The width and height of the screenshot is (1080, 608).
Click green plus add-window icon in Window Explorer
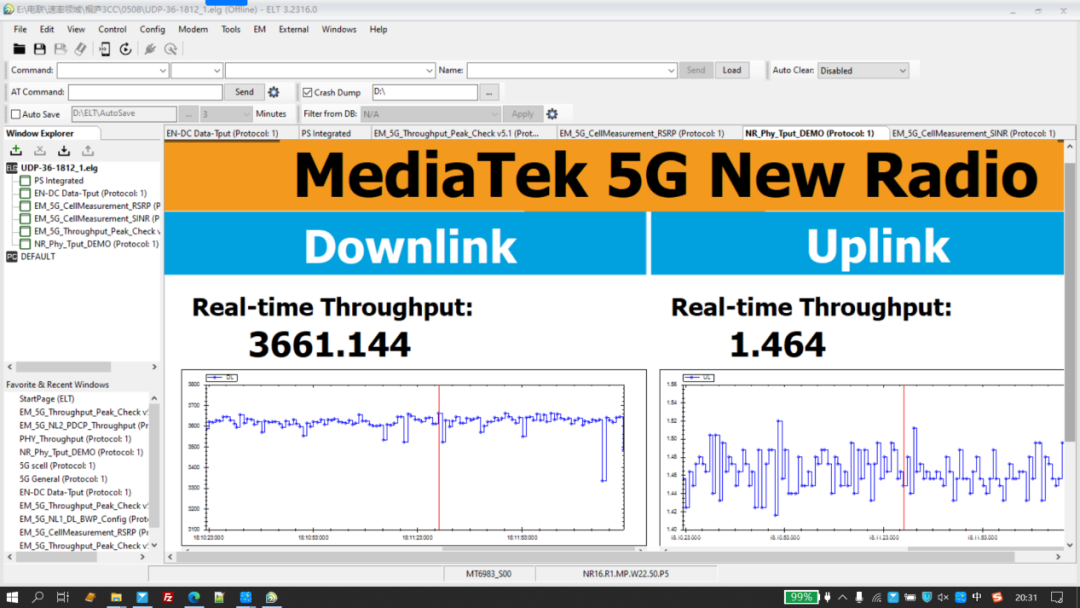coord(15,151)
